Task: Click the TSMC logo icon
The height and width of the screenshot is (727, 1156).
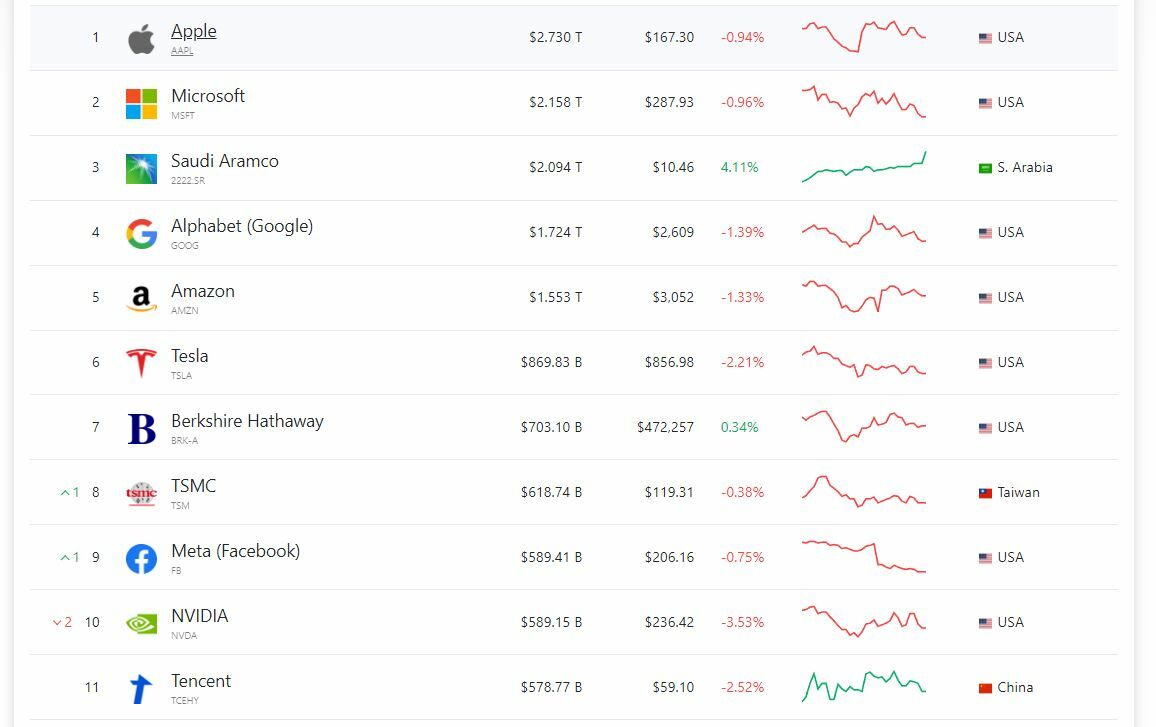Action: [141, 493]
